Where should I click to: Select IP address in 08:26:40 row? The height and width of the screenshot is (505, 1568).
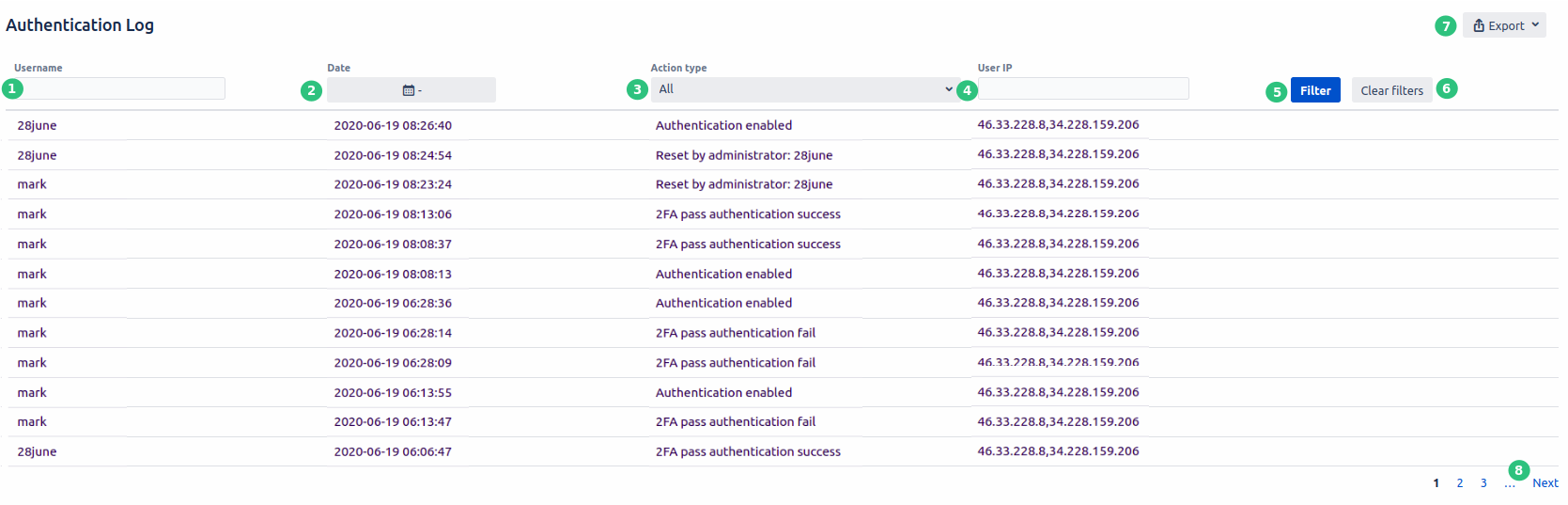click(x=1058, y=124)
